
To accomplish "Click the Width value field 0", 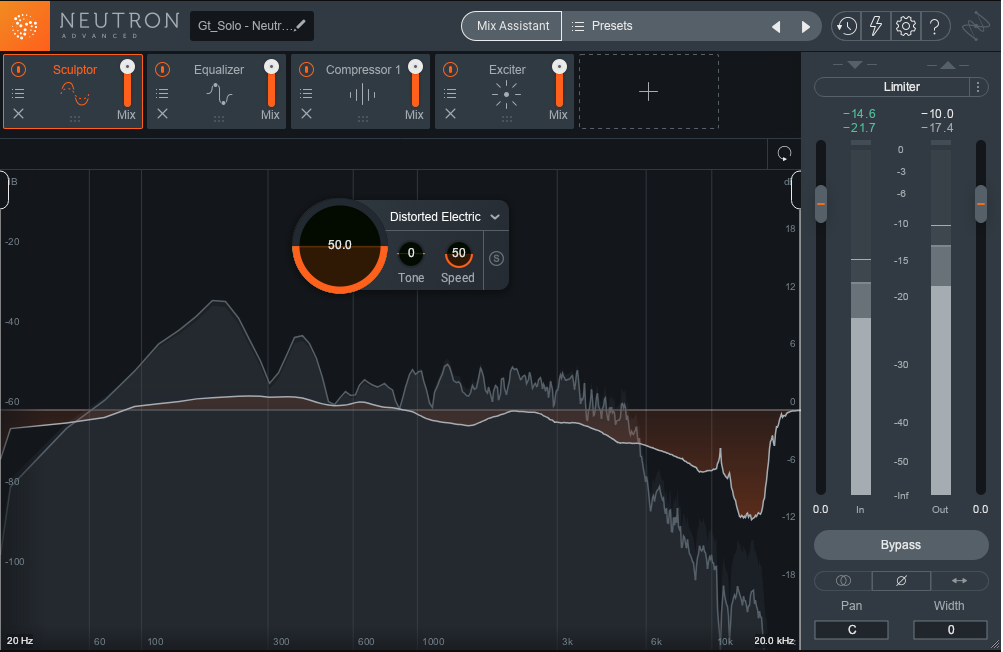I will pyautogui.click(x=951, y=630).
